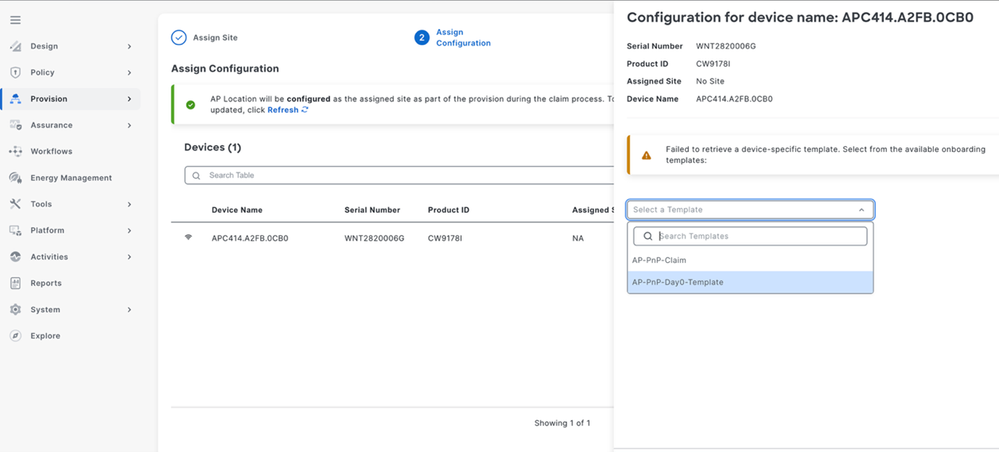The height and width of the screenshot is (452, 999).
Task: Click the Design sidebar icon
Action: 16,46
